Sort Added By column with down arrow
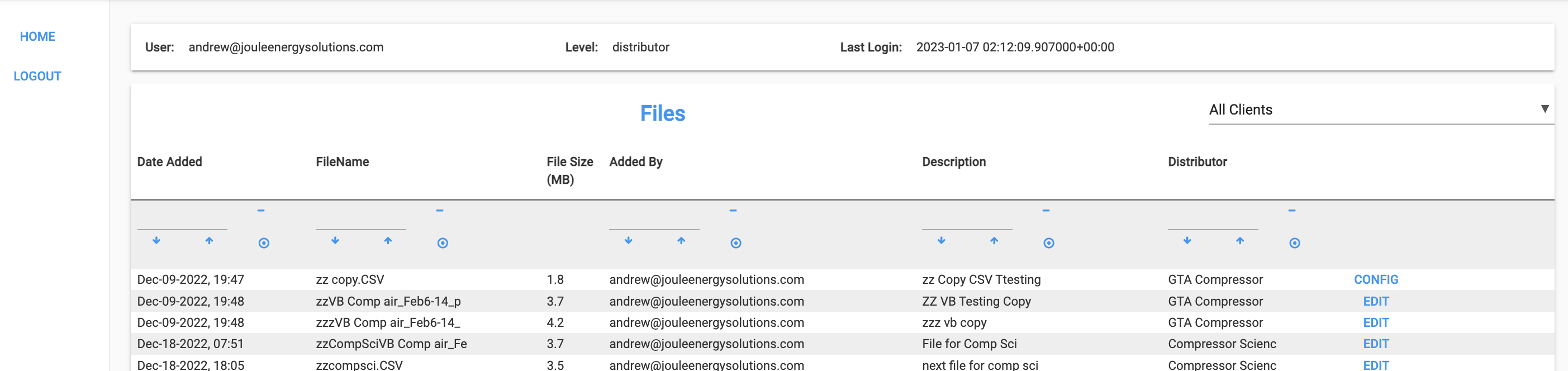Image resolution: width=1568 pixels, height=371 pixels. click(629, 241)
